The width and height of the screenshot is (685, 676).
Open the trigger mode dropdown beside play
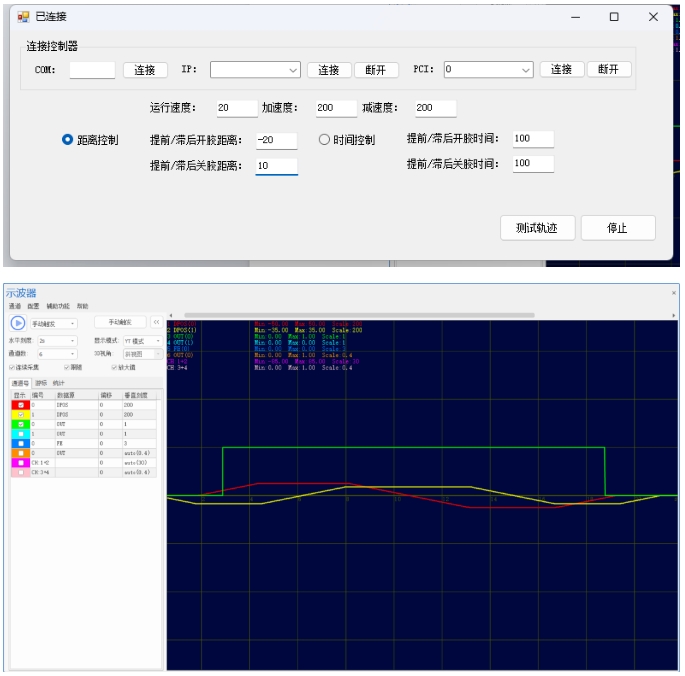[54, 324]
